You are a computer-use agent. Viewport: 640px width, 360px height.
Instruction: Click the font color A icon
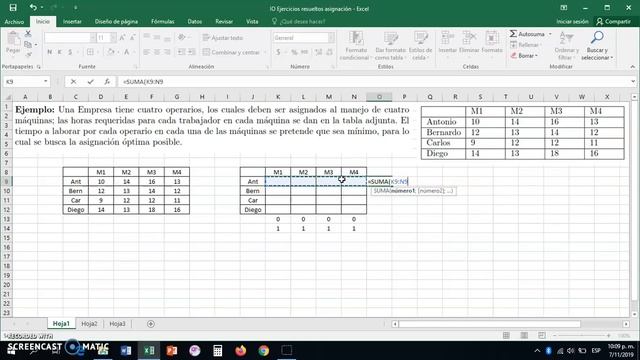point(127,52)
